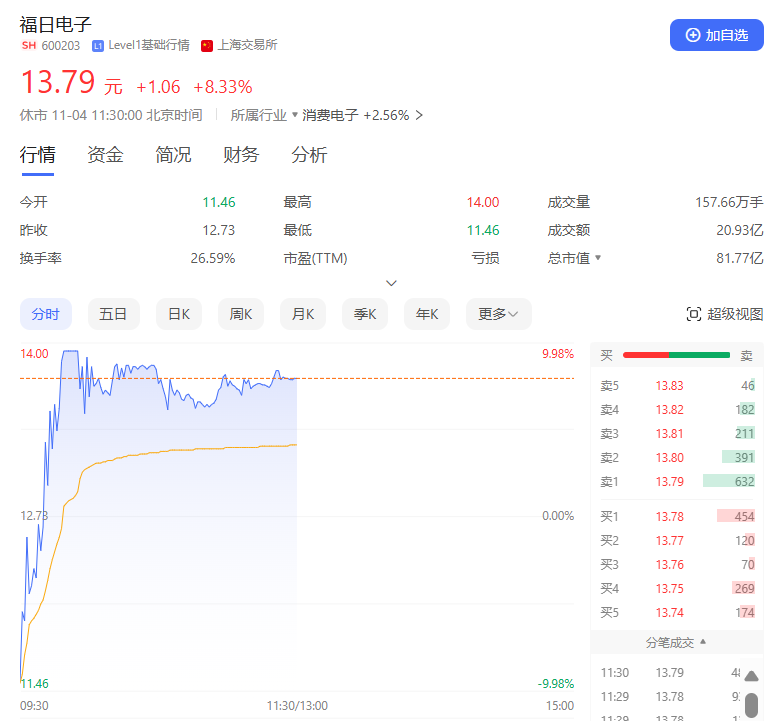The width and height of the screenshot is (769, 721).
Task: Click the 上海交易所 flag icon
Action: pos(207,46)
